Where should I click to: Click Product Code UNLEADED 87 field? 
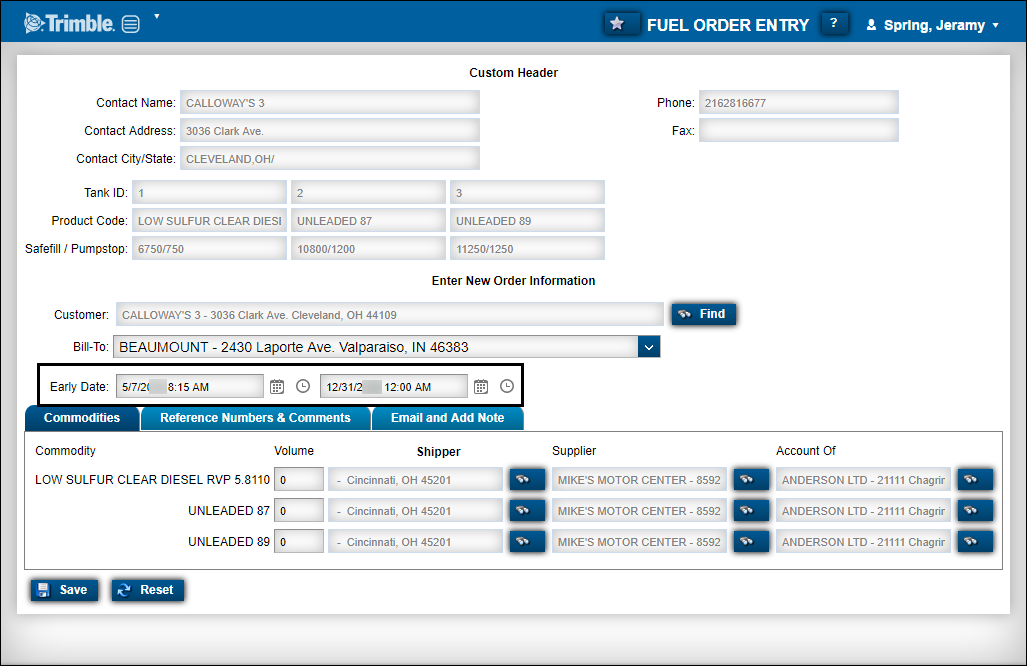(368, 221)
